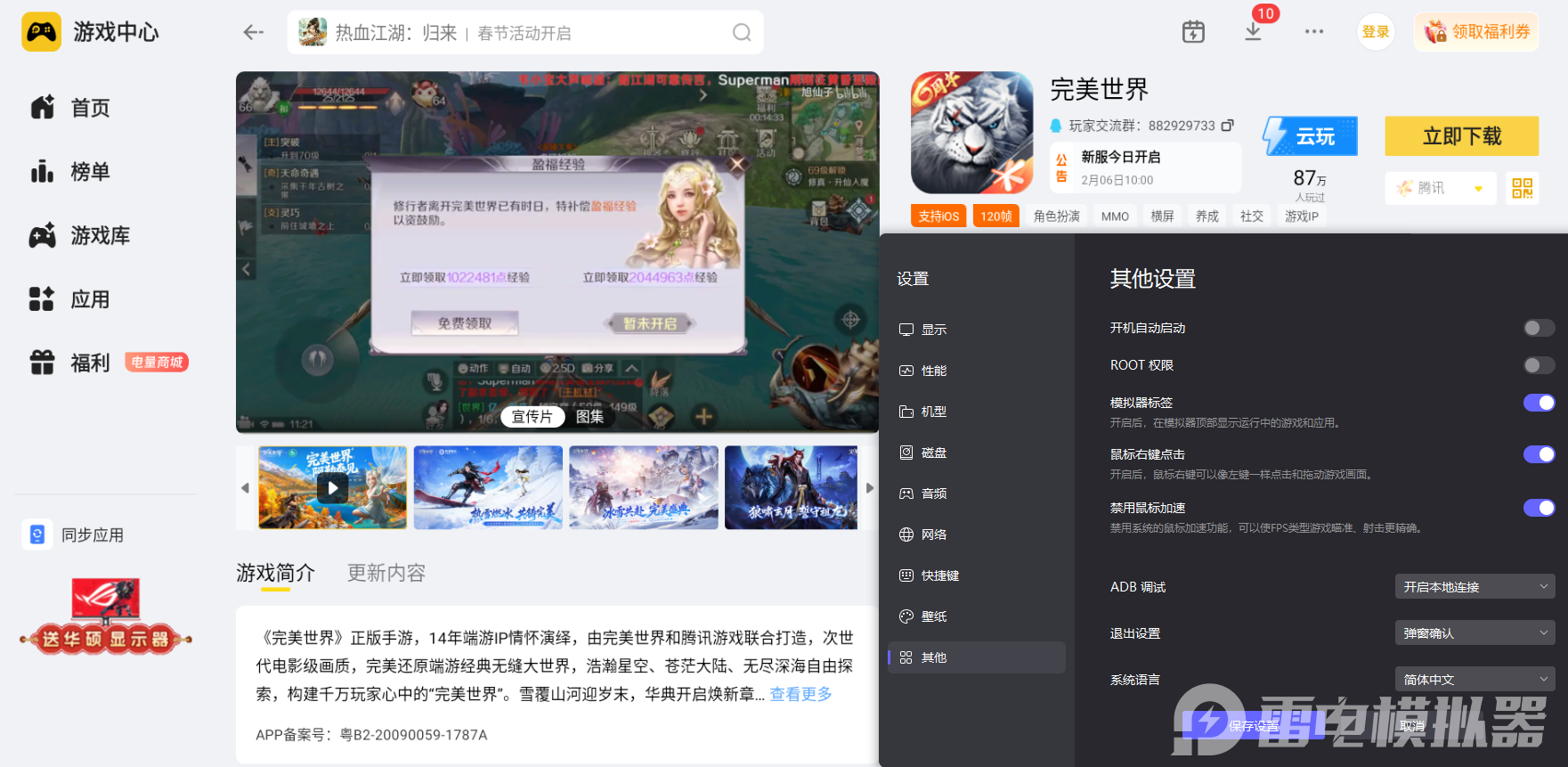The width and height of the screenshot is (1568, 767).
Task: Open 性能 performance settings
Action: click(977, 371)
